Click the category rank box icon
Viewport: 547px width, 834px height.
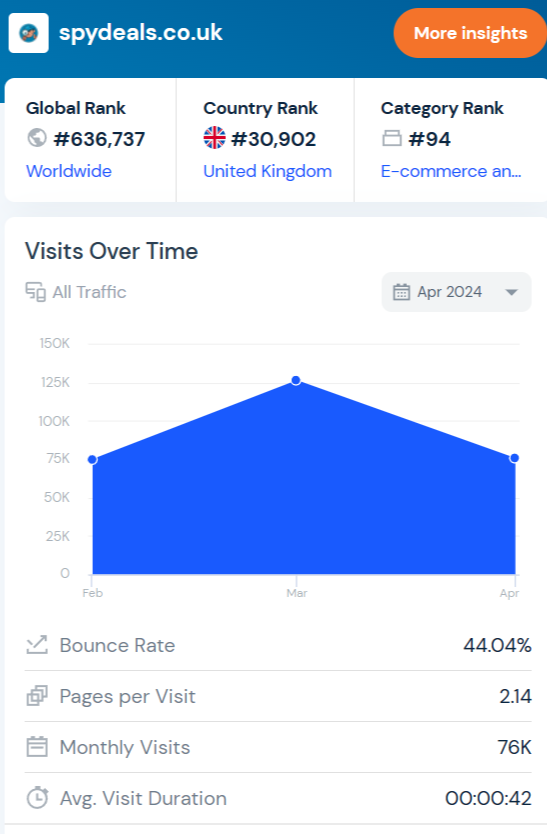point(392,138)
